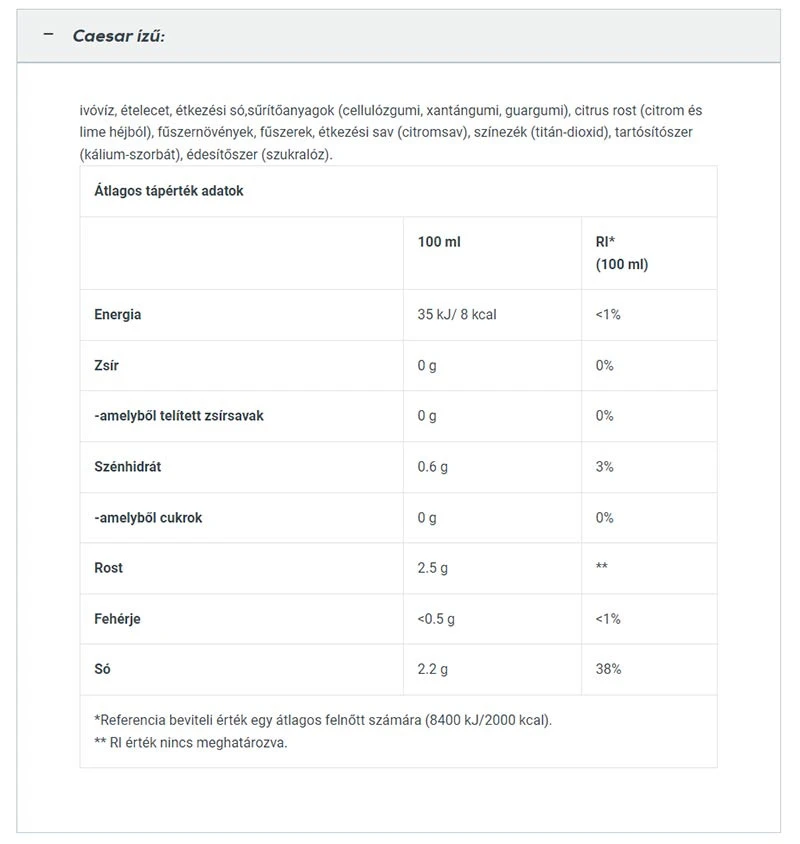Click the "35 kJ/ 8 kcal" value
This screenshot has height=844, width=800.
pyautogui.click(x=457, y=314)
